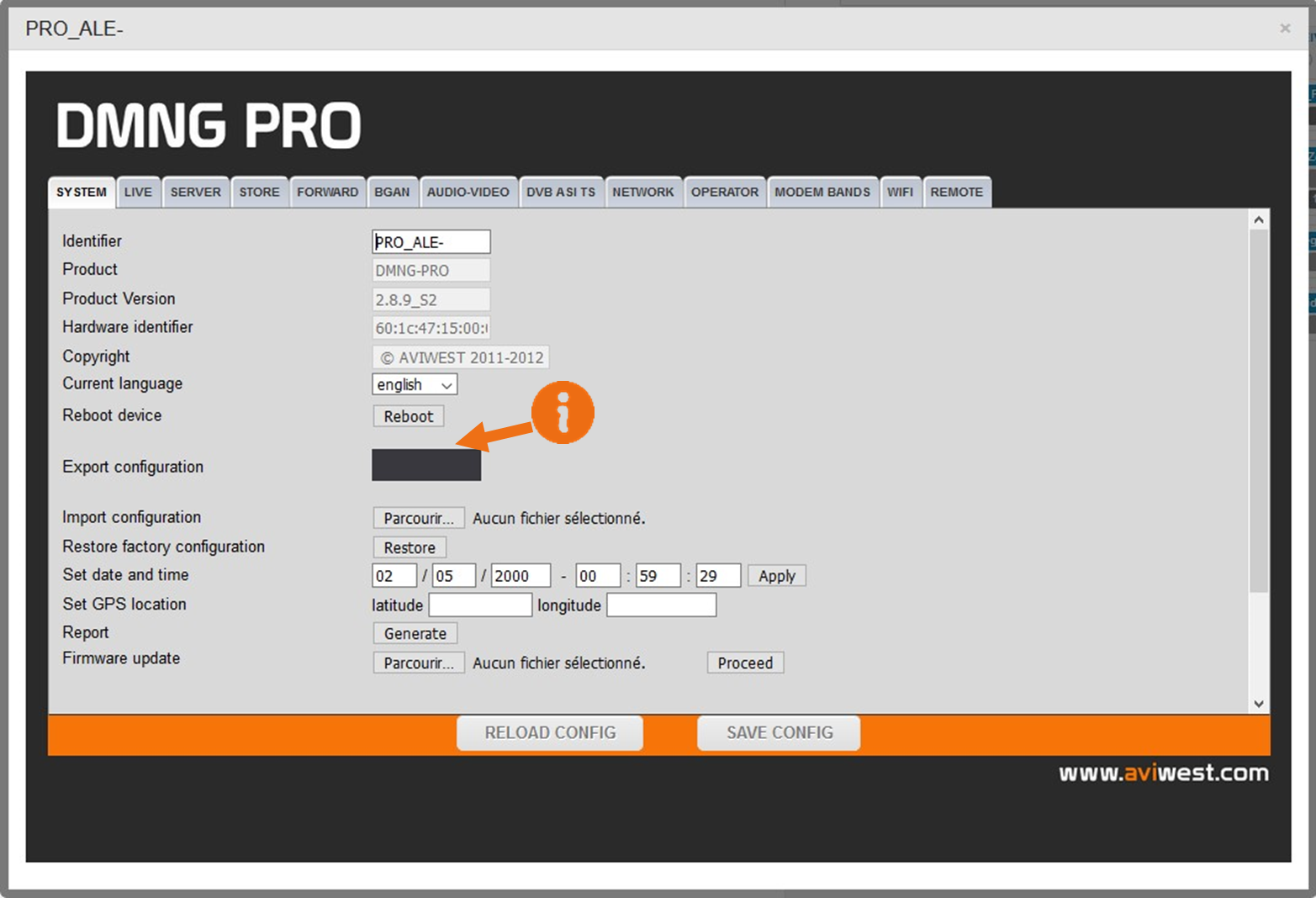Apply the date and time settings
This screenshot has width=1316, height=898.
coord(776,576)
